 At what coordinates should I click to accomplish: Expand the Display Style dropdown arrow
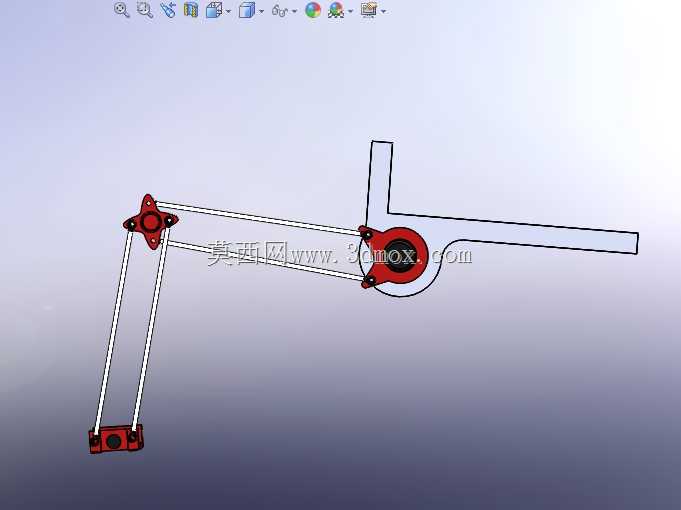[261, 11]
